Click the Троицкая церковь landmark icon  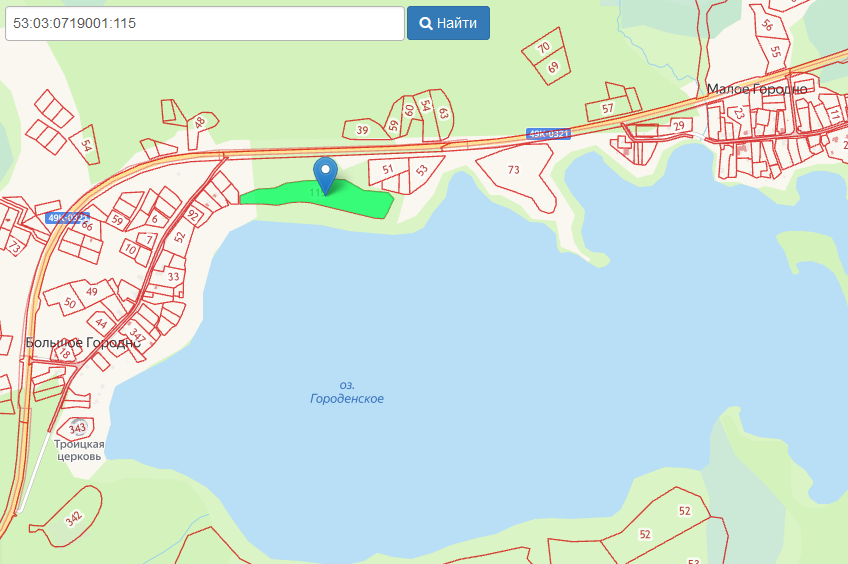(78, 426)
